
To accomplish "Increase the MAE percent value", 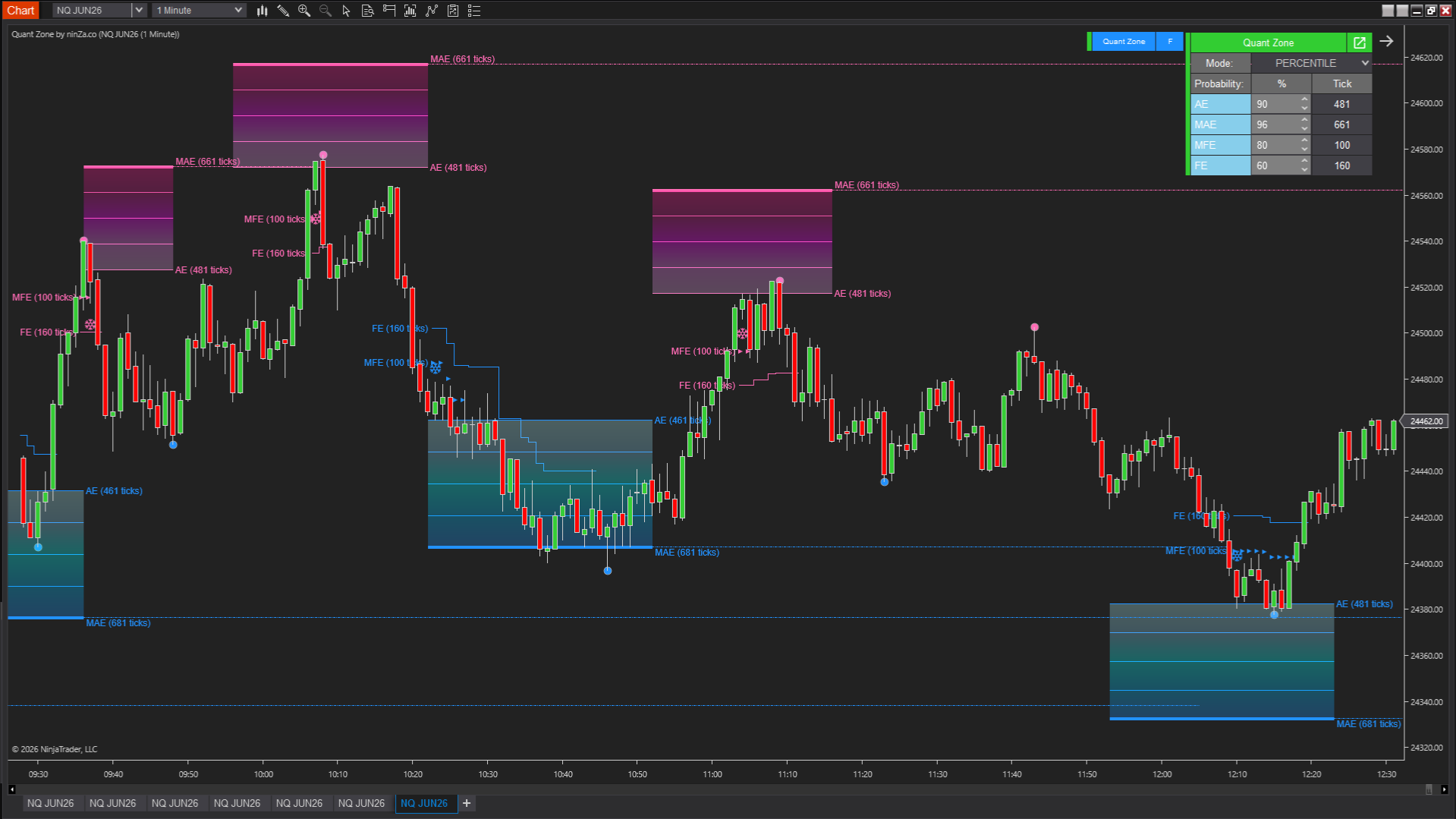I will (1304, 121).
